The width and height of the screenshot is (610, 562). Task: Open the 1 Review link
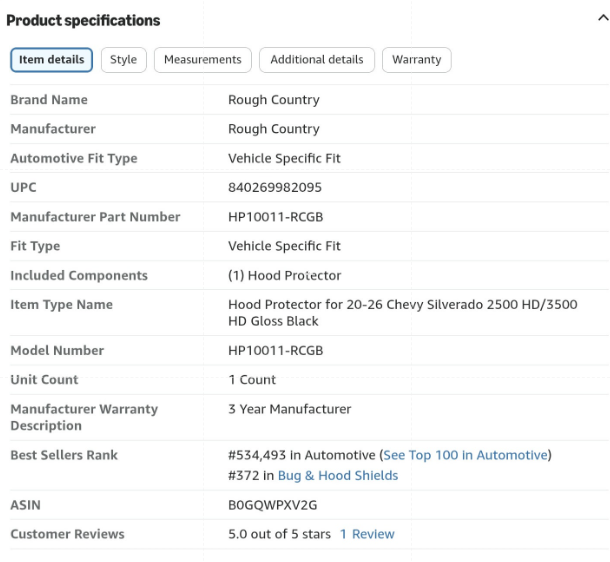click(x=367, y=534)
